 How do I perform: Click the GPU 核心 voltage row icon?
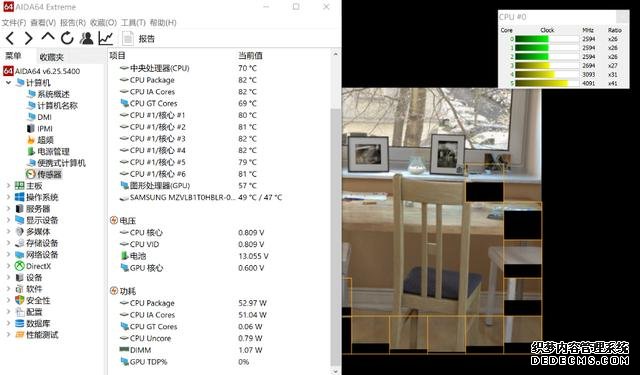click(x=124, y=268)
